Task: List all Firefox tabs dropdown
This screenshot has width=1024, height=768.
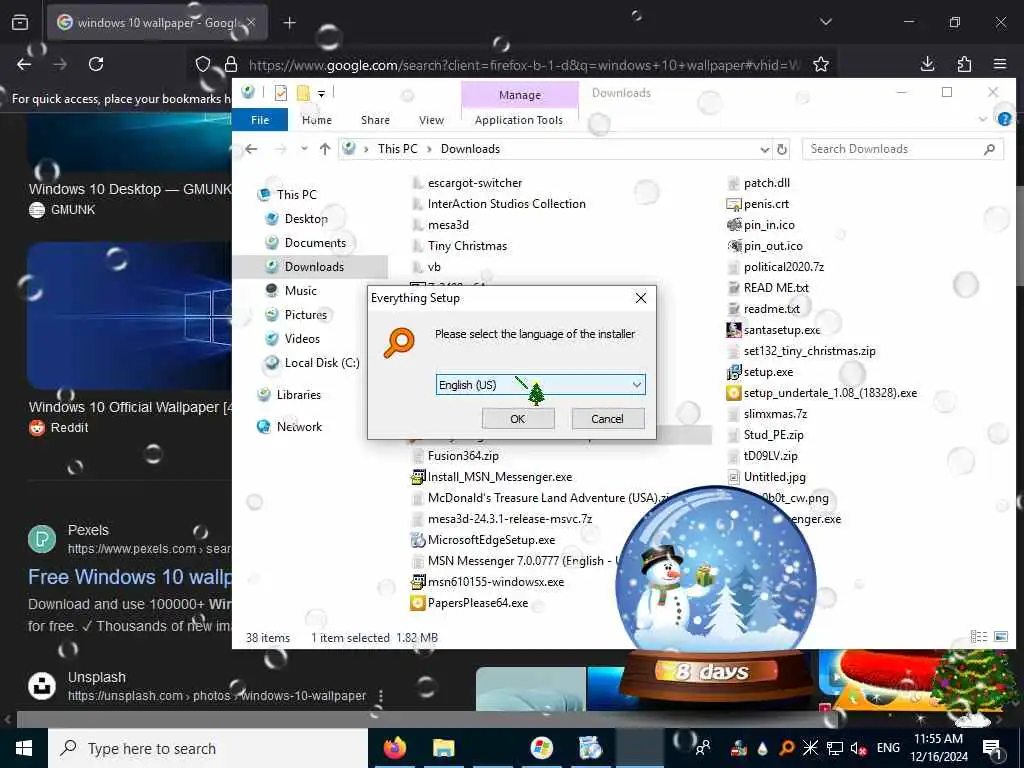Action: tap(825, 22)
